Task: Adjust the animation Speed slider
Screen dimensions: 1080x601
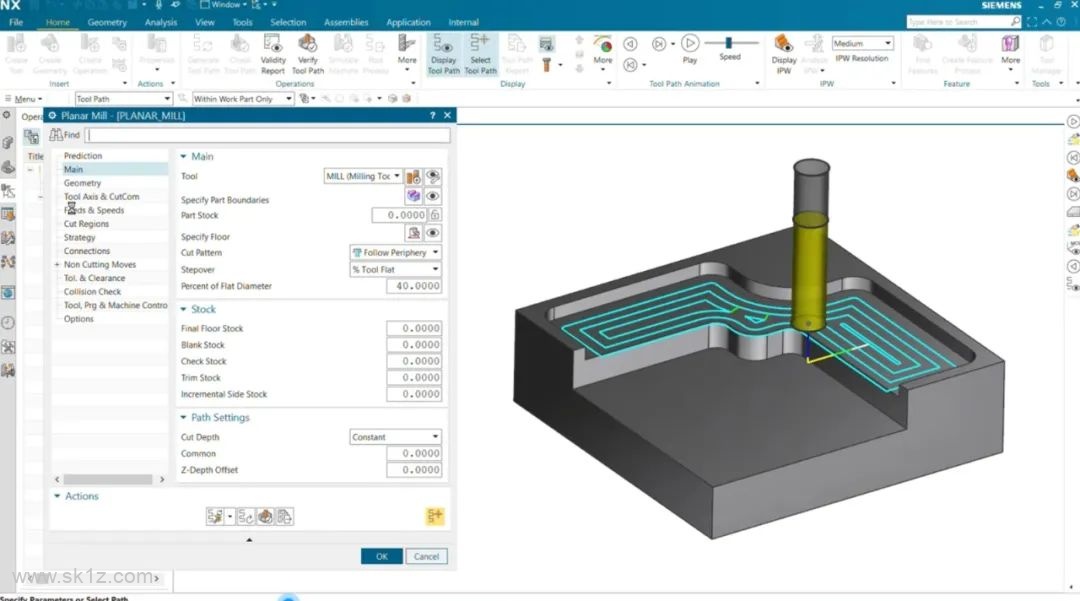Action: click(728, 43)
